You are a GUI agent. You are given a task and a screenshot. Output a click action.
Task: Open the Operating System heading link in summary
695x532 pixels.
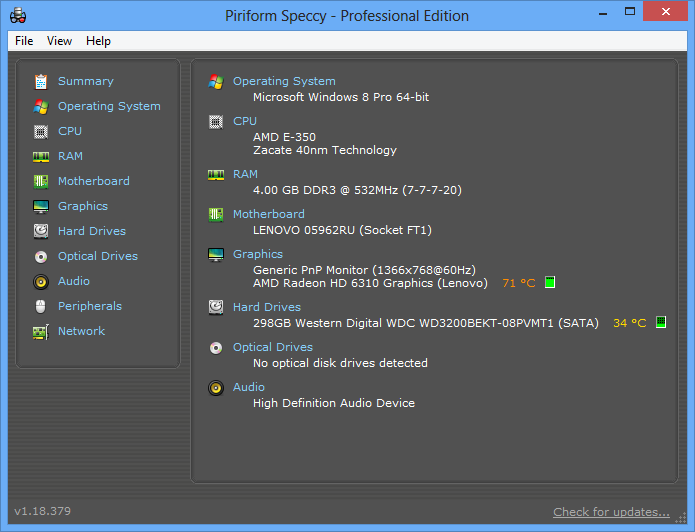click(284, 81)
